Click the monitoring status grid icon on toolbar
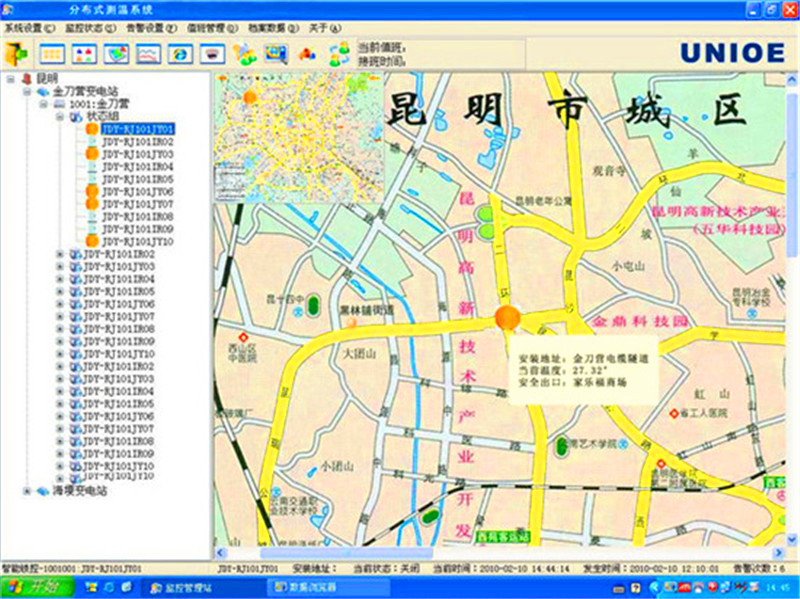This screenshot has height=599, width=800. [x=52, y=52]
